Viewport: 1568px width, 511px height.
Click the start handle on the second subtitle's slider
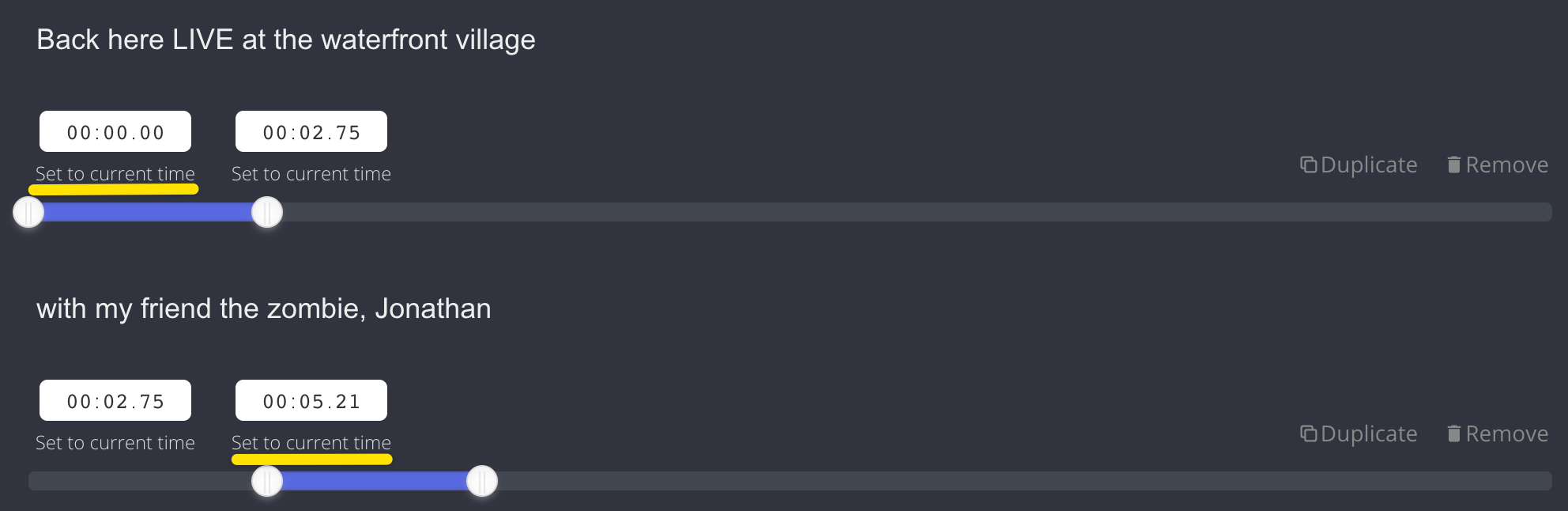point(267,481)
